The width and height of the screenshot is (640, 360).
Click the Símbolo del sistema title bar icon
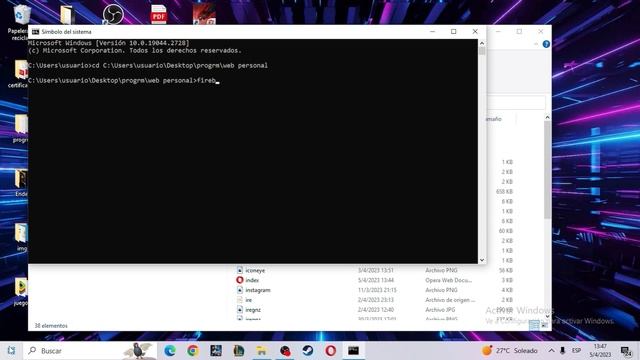tap(36, 32)
